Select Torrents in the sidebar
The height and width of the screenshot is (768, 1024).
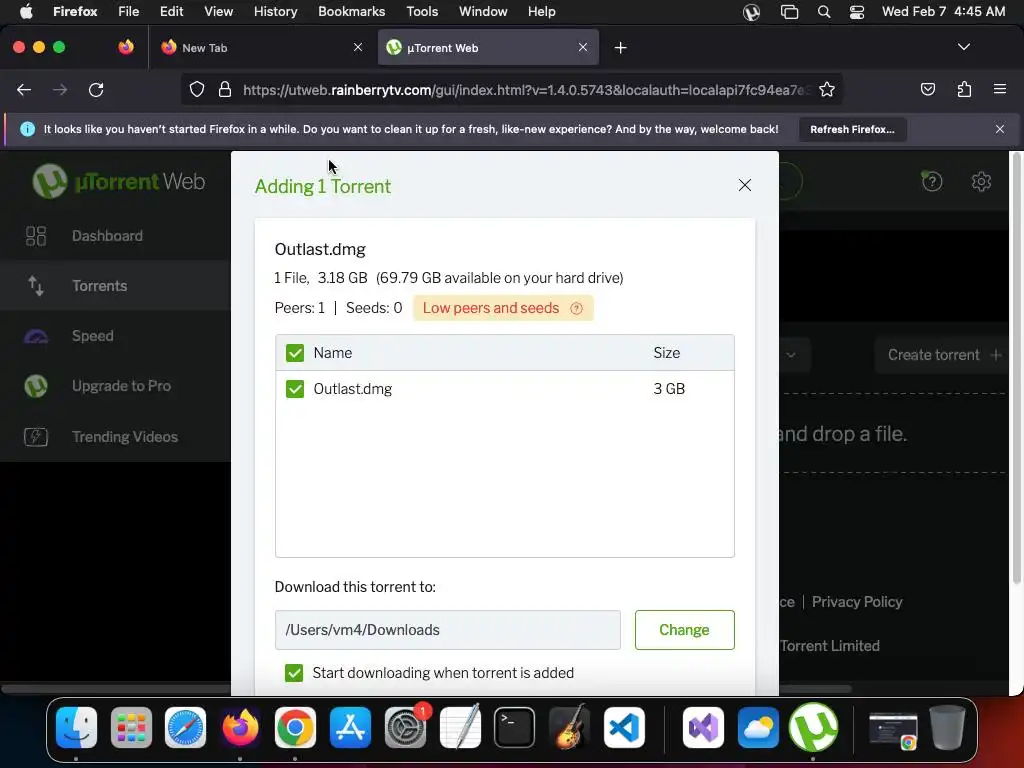point(115,285)
